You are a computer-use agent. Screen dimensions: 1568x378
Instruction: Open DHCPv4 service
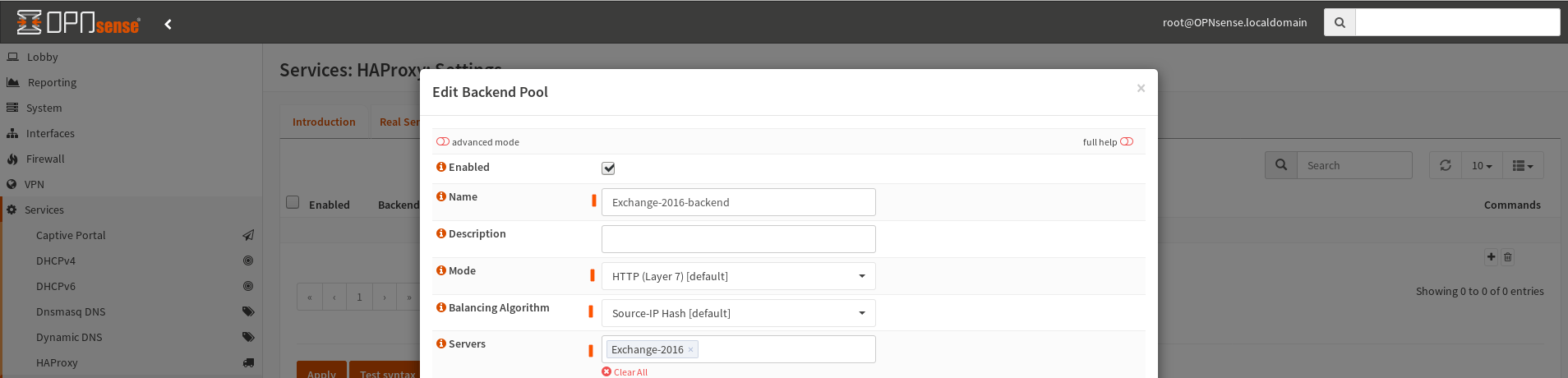56,260
